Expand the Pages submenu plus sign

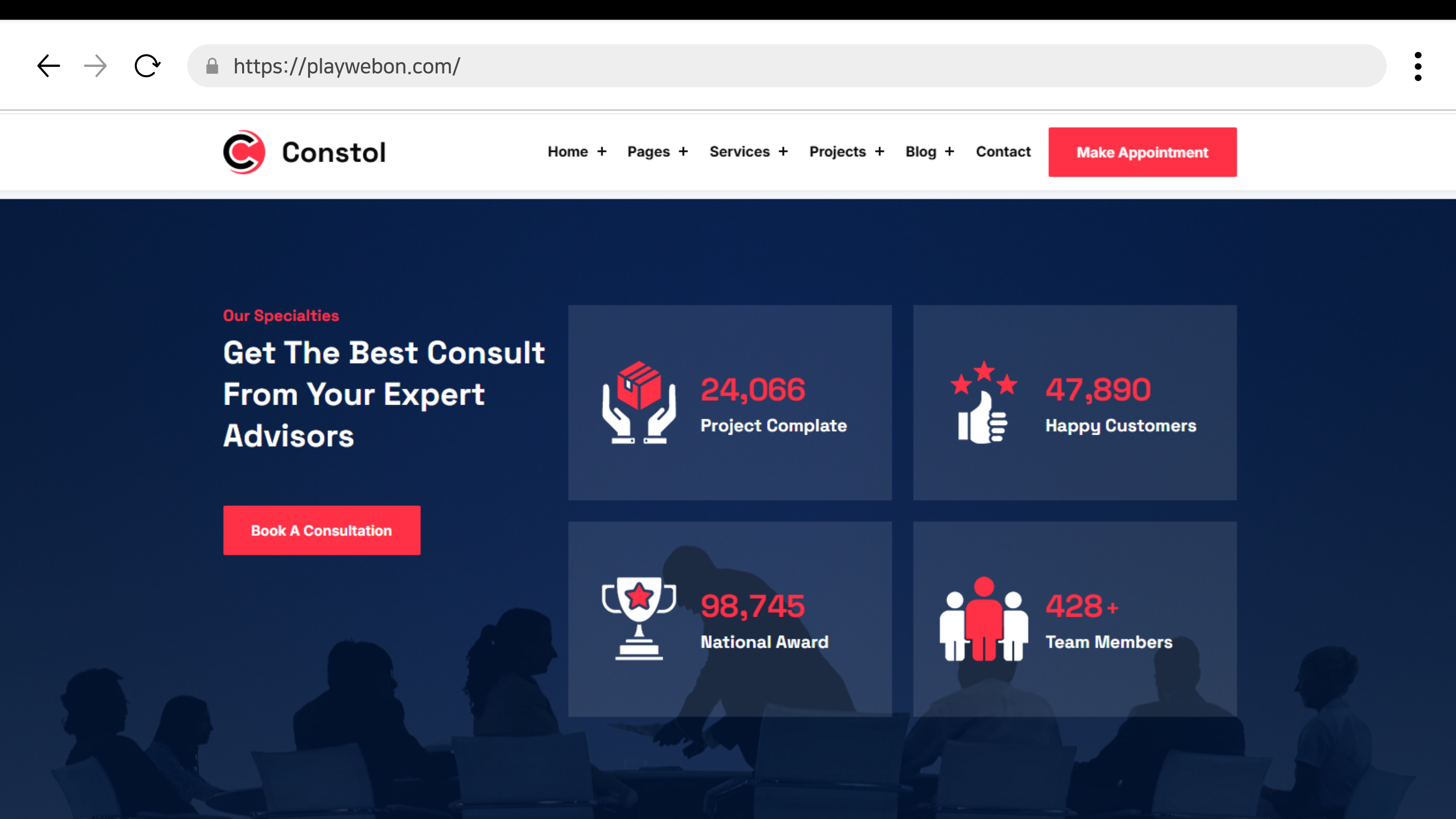click(x=683, y=151)
